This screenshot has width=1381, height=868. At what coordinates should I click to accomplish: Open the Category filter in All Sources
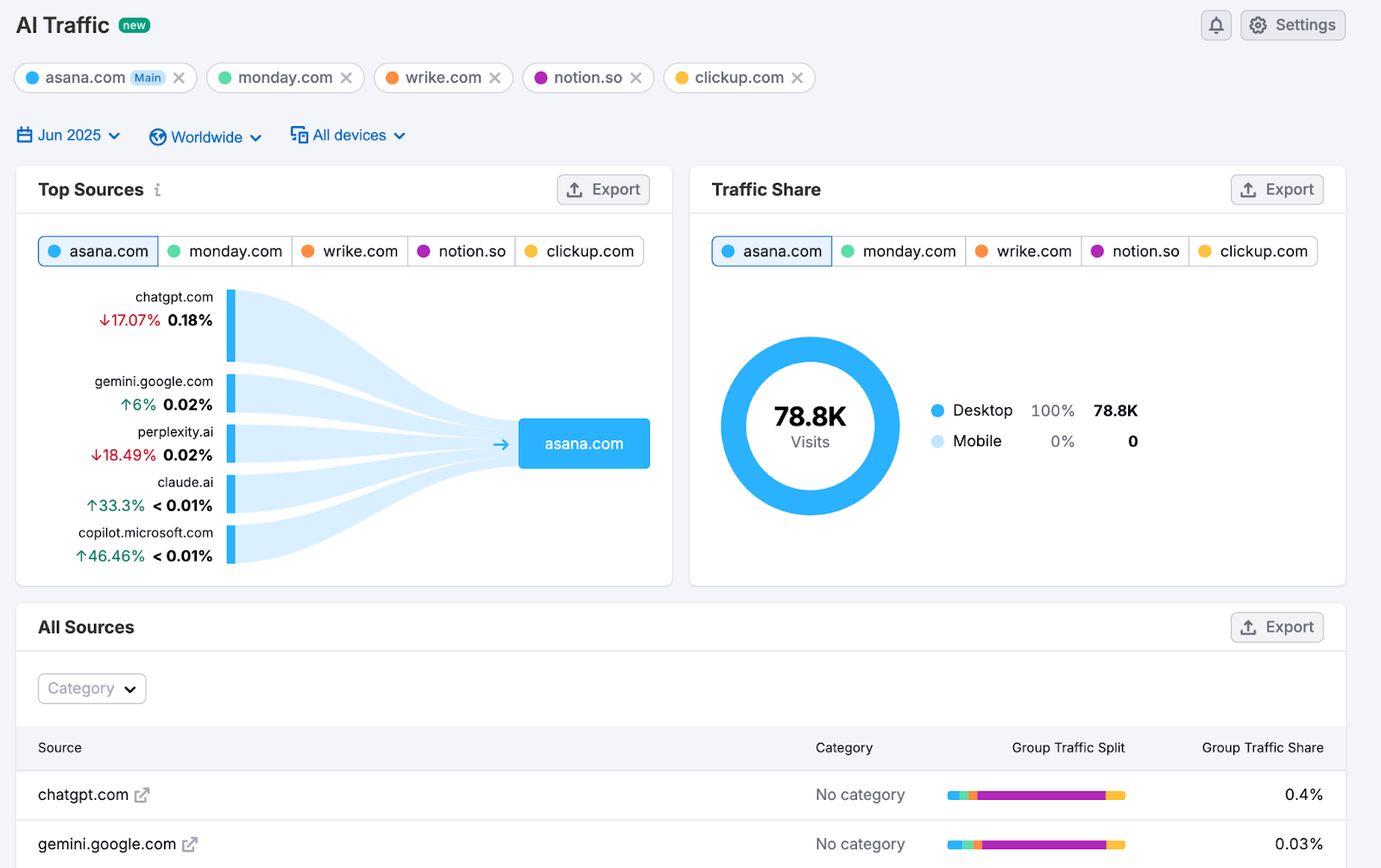click(x=91, y=689)
